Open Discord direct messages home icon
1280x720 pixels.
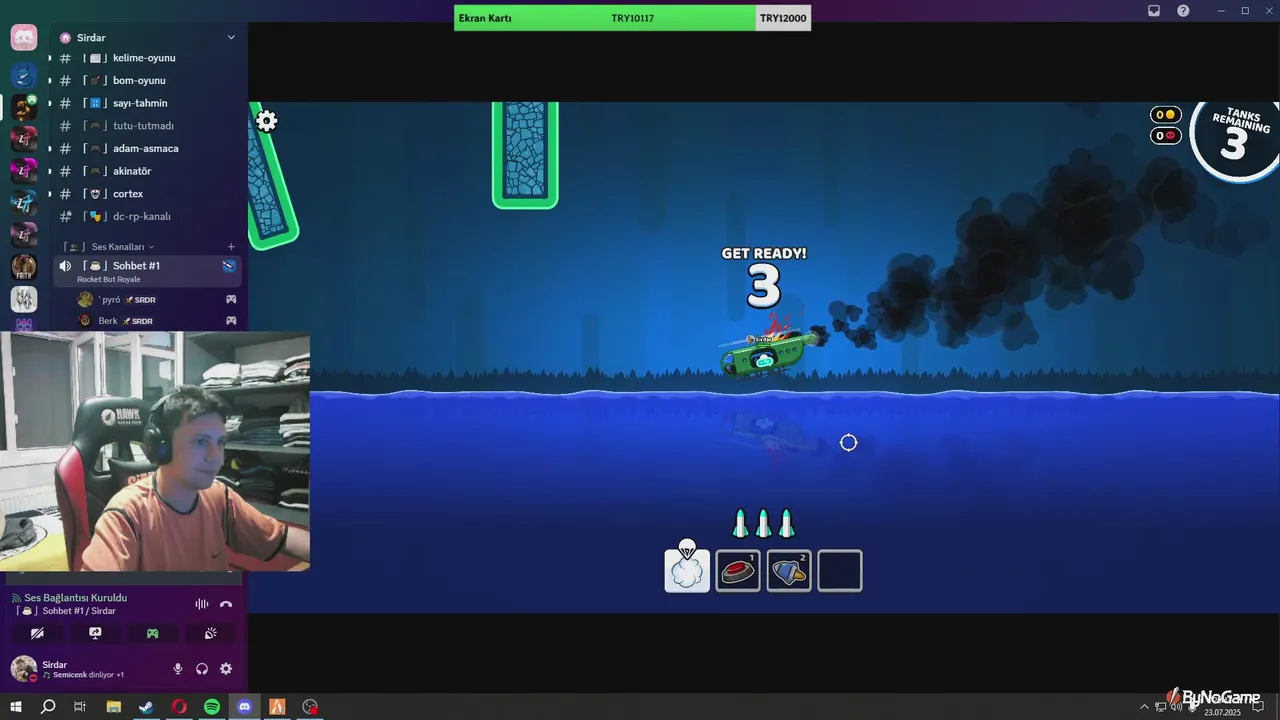click(24, 38)
